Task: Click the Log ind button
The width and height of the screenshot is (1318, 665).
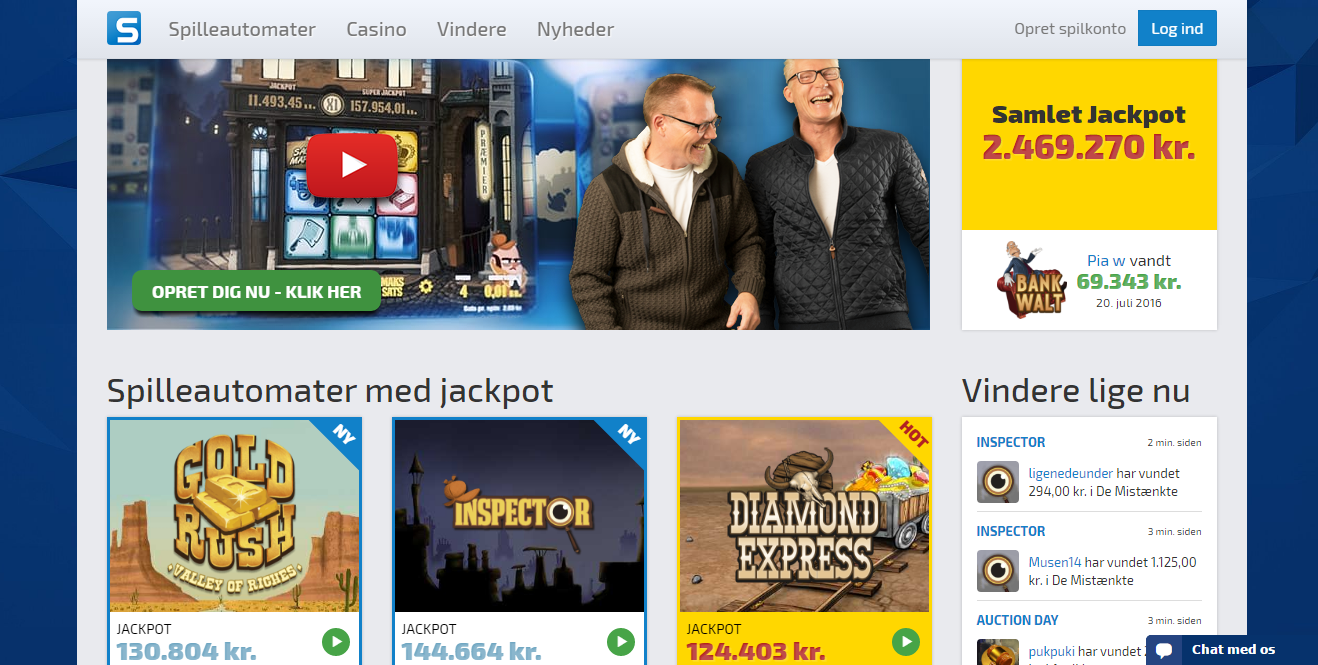Action: click(1177, 28)
